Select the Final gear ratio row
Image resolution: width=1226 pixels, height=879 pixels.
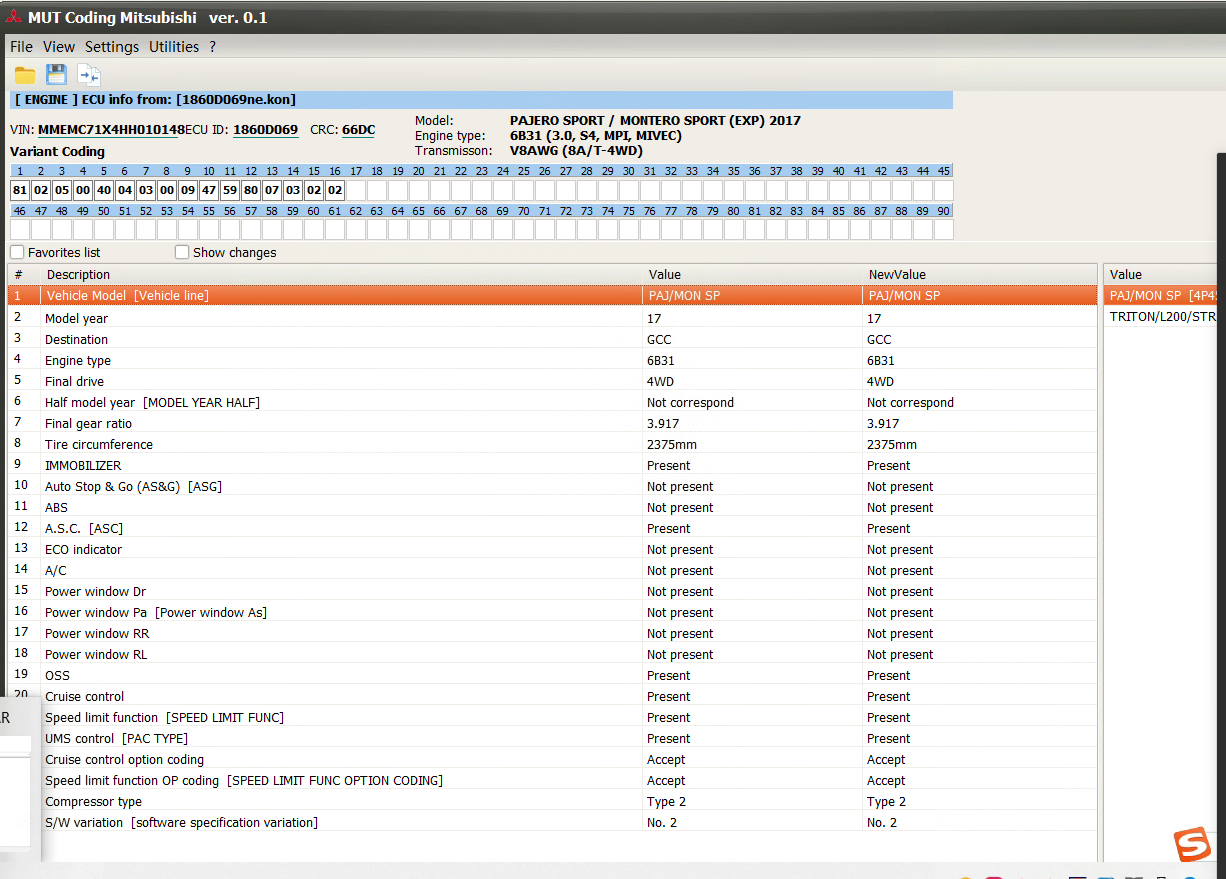tap(552, 423)
